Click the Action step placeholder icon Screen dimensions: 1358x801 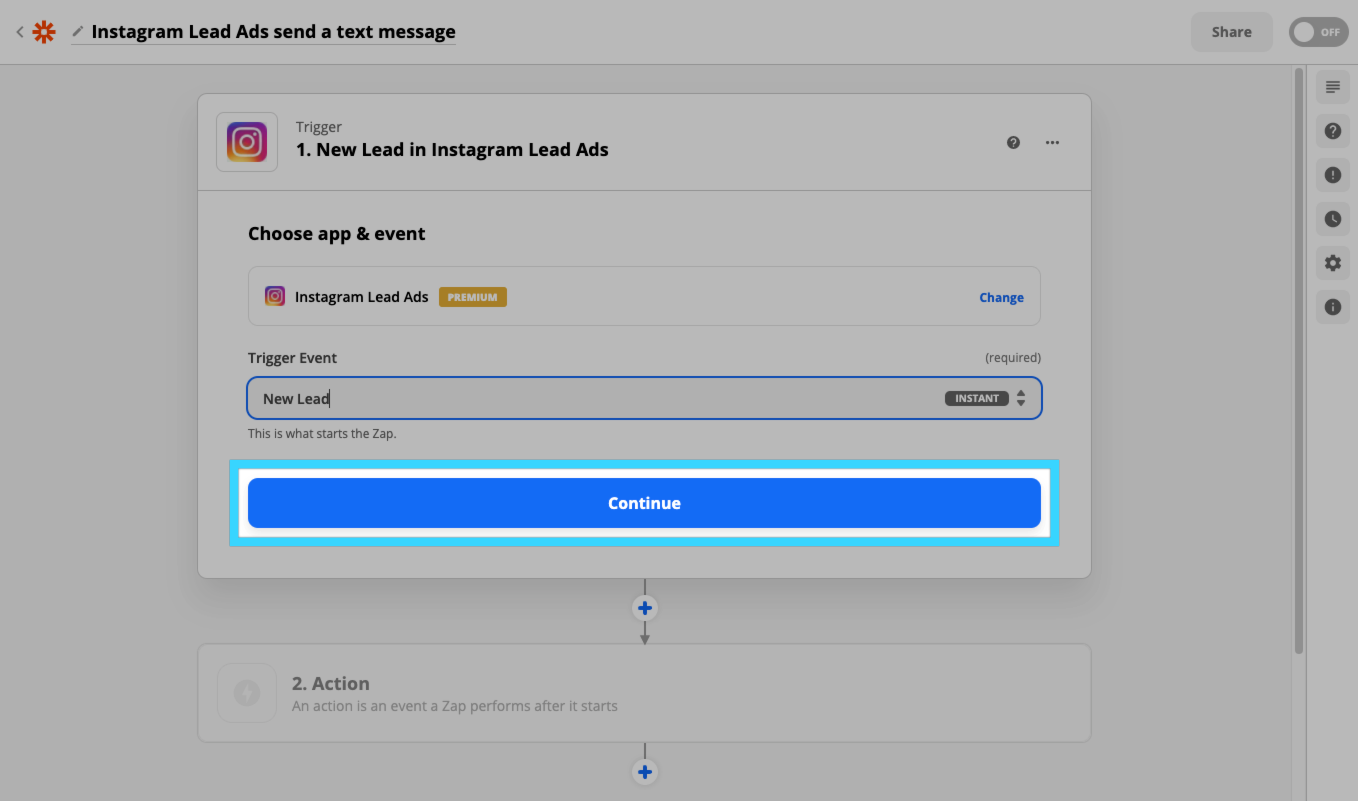point(247,693)
